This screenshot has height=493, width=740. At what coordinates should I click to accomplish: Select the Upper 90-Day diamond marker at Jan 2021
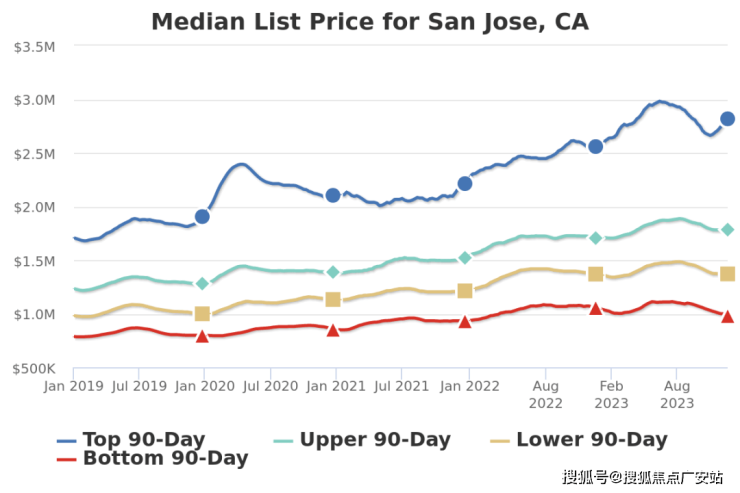pos(333,272)
